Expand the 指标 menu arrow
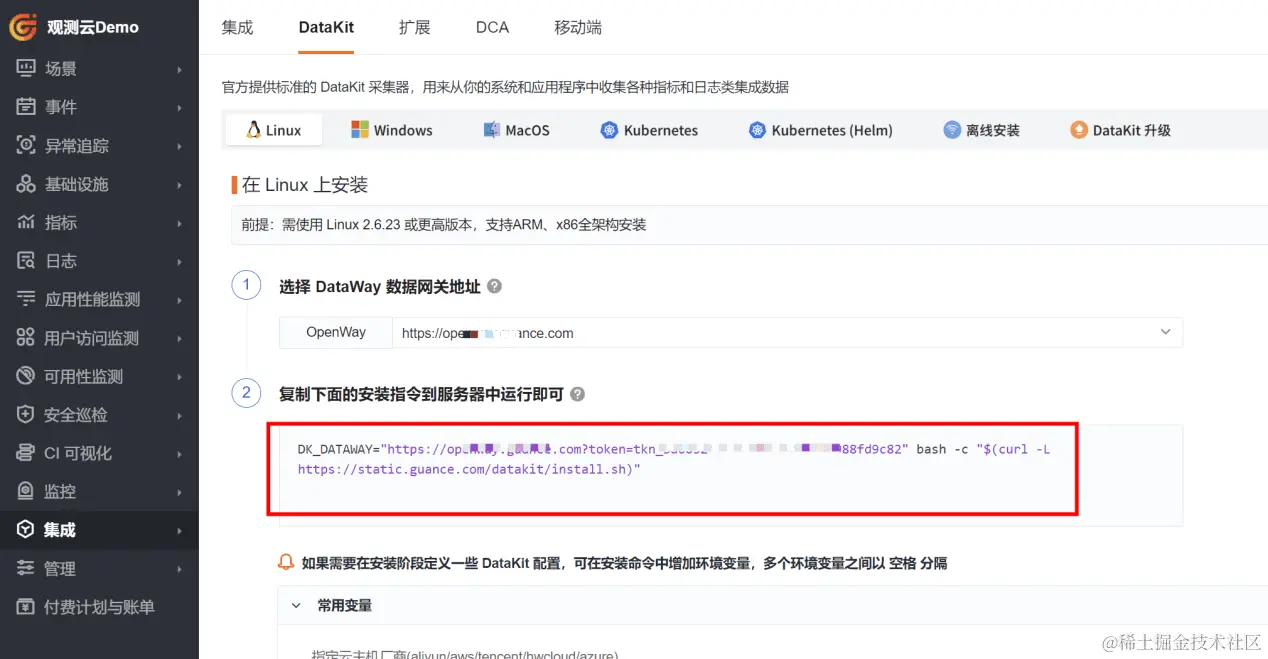 pos(179,222)
